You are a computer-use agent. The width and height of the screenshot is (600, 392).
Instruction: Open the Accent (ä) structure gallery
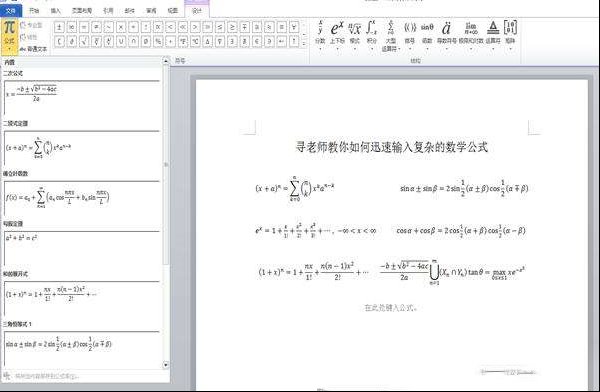(446, 34)
